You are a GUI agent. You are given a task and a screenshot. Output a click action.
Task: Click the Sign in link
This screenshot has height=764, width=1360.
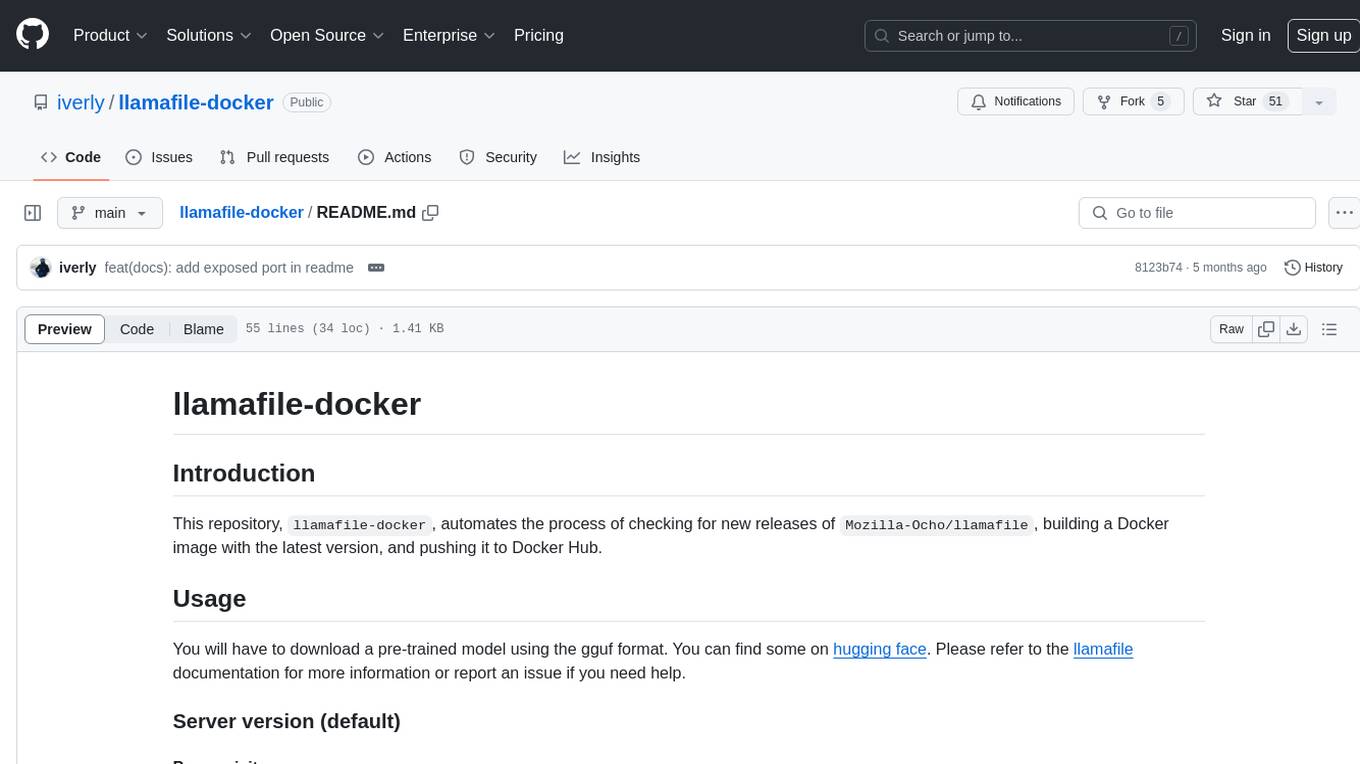[1245, 35]
